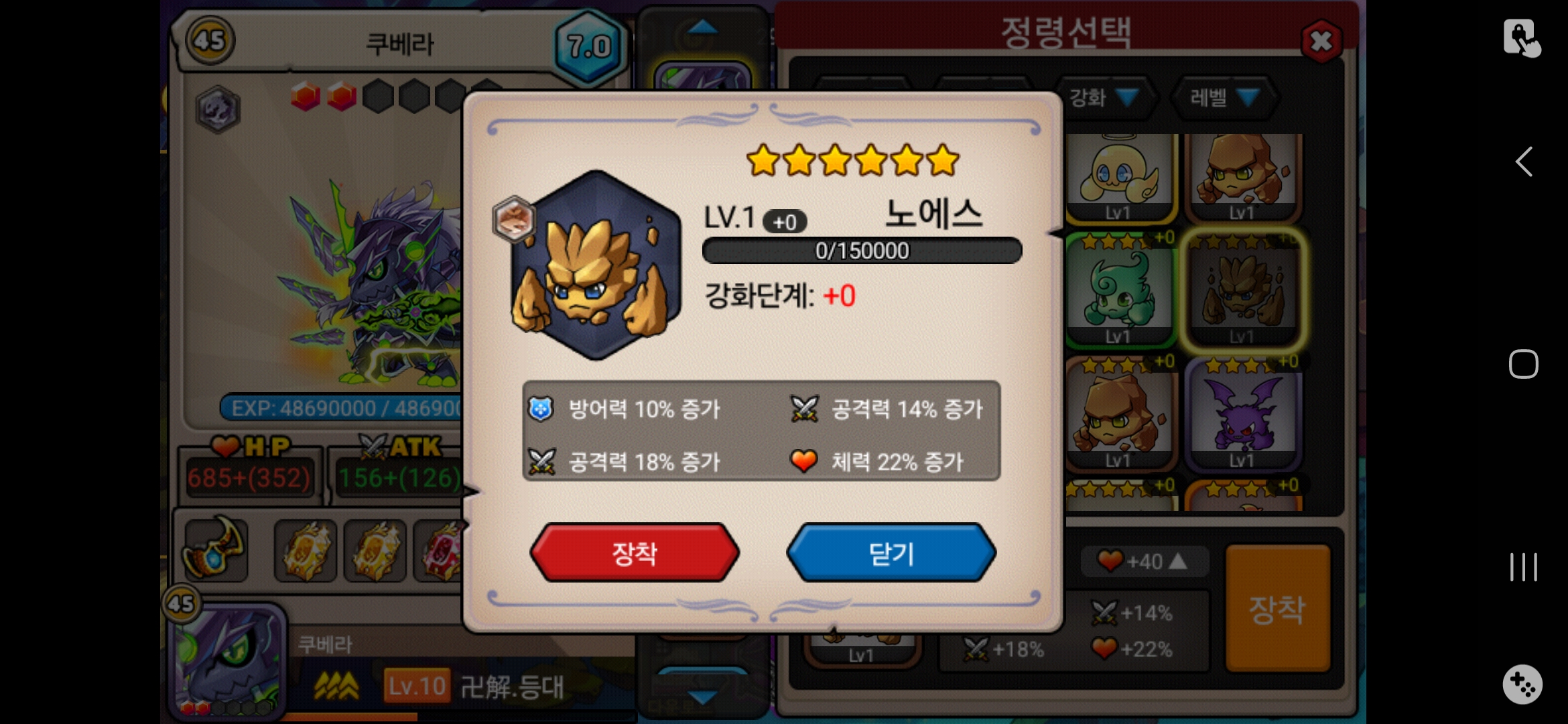Image resolution: width=1568 pixels, height=724 pixels.
Task: Tap the blue helmet equipment slot
Action: (x=213, y=548)
